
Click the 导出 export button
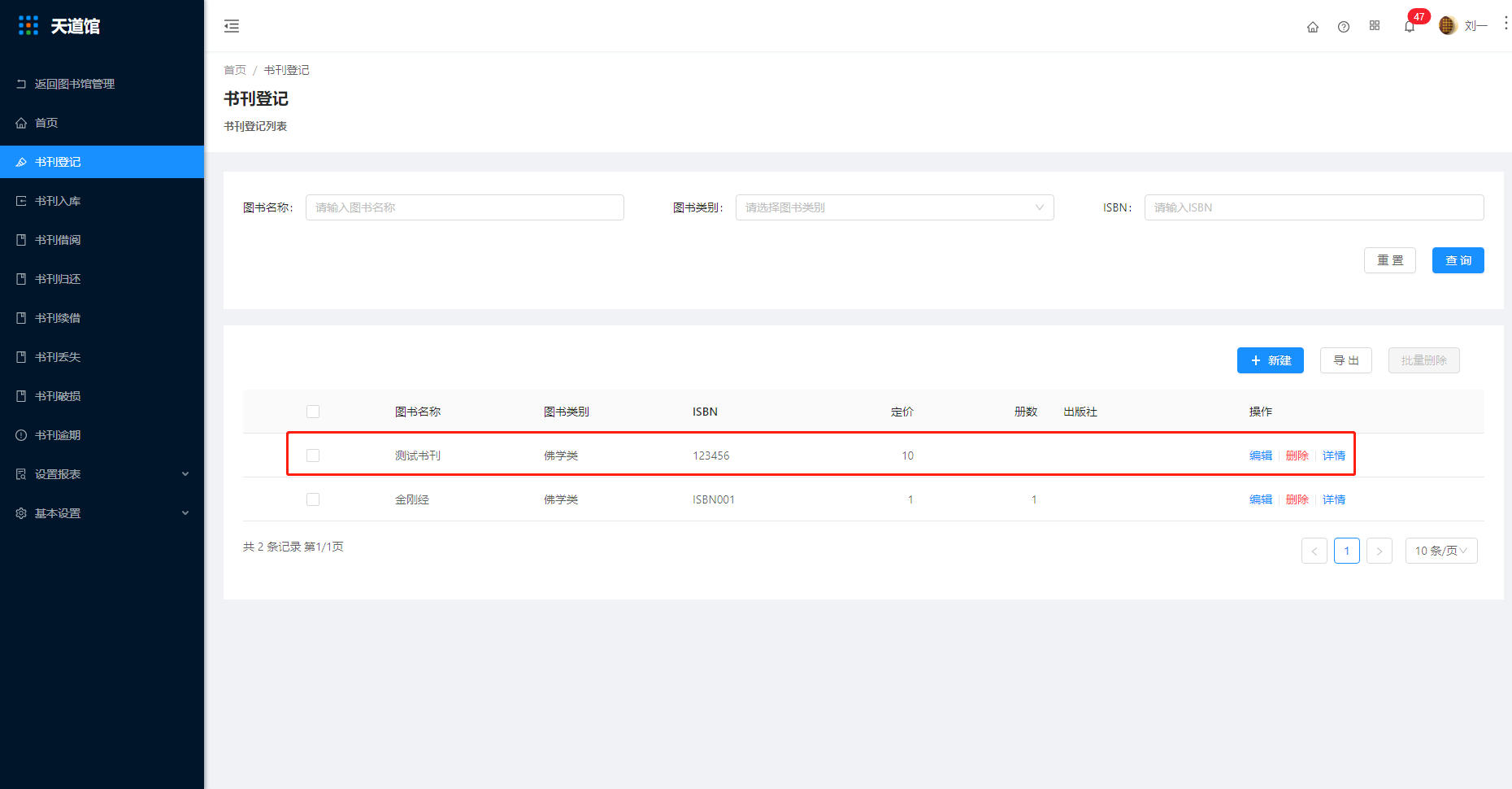coord(1346,360)
